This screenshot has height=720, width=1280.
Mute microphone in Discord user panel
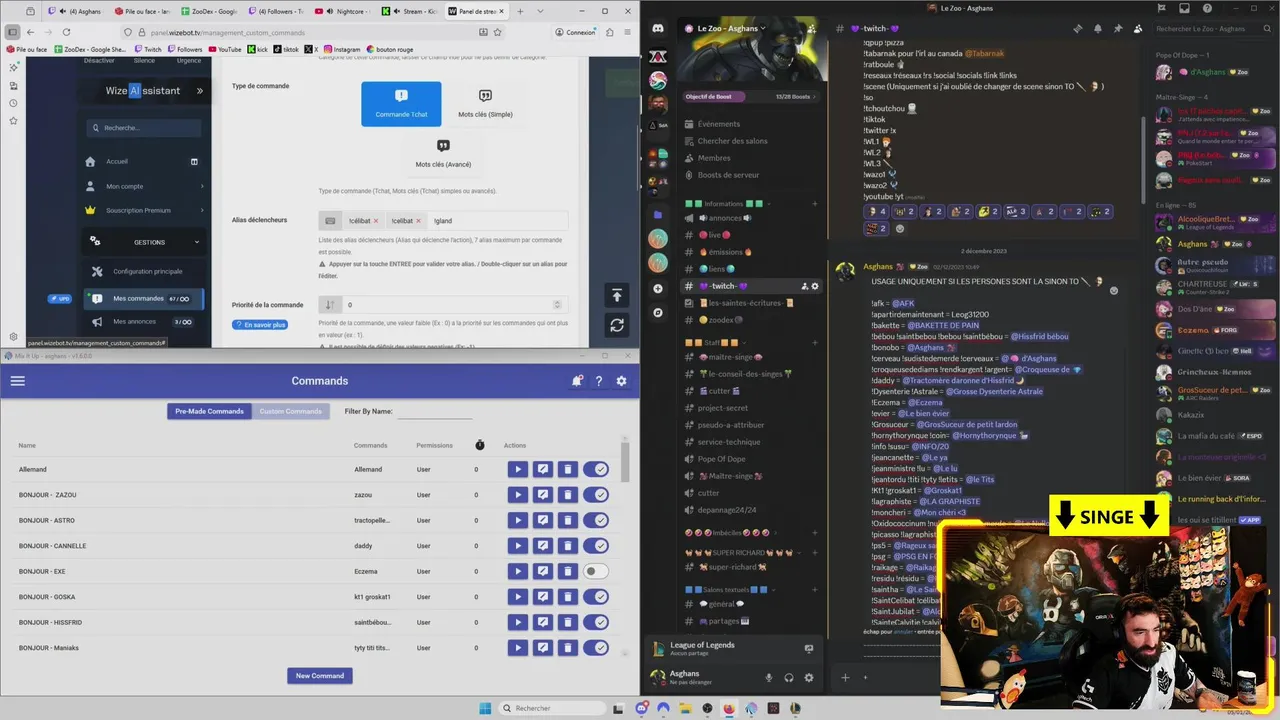tap(769, 677)
